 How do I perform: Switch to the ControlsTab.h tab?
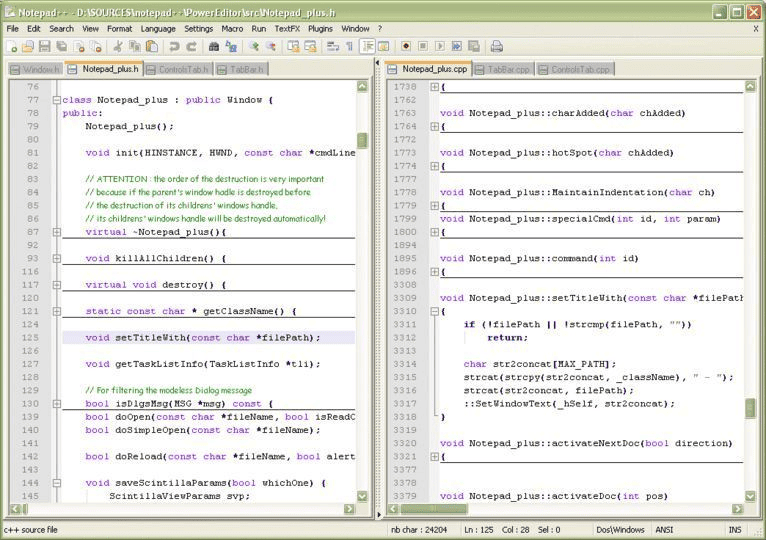(x=178, y=70)
